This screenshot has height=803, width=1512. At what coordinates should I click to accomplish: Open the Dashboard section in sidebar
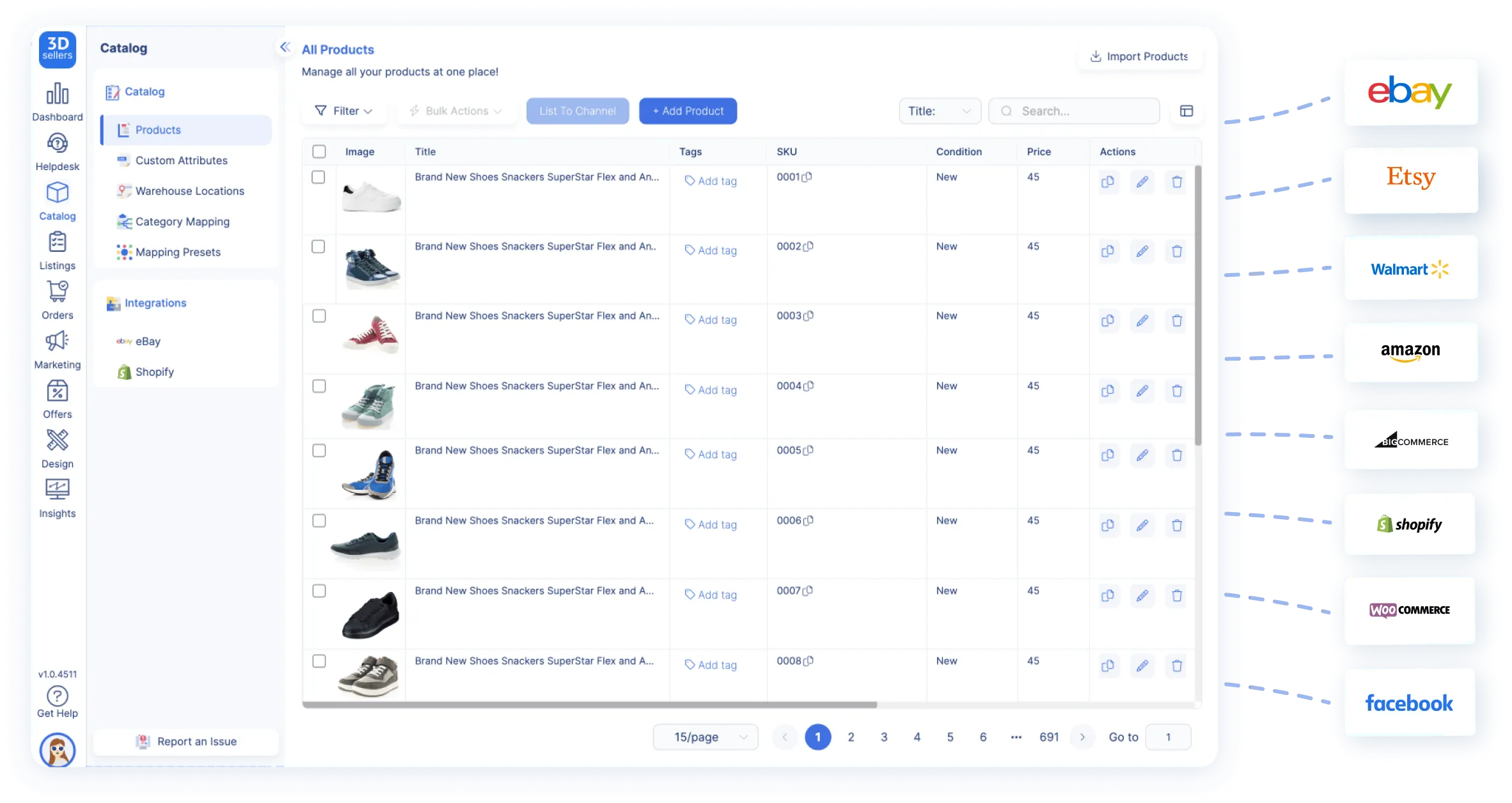tap(57, 102)
